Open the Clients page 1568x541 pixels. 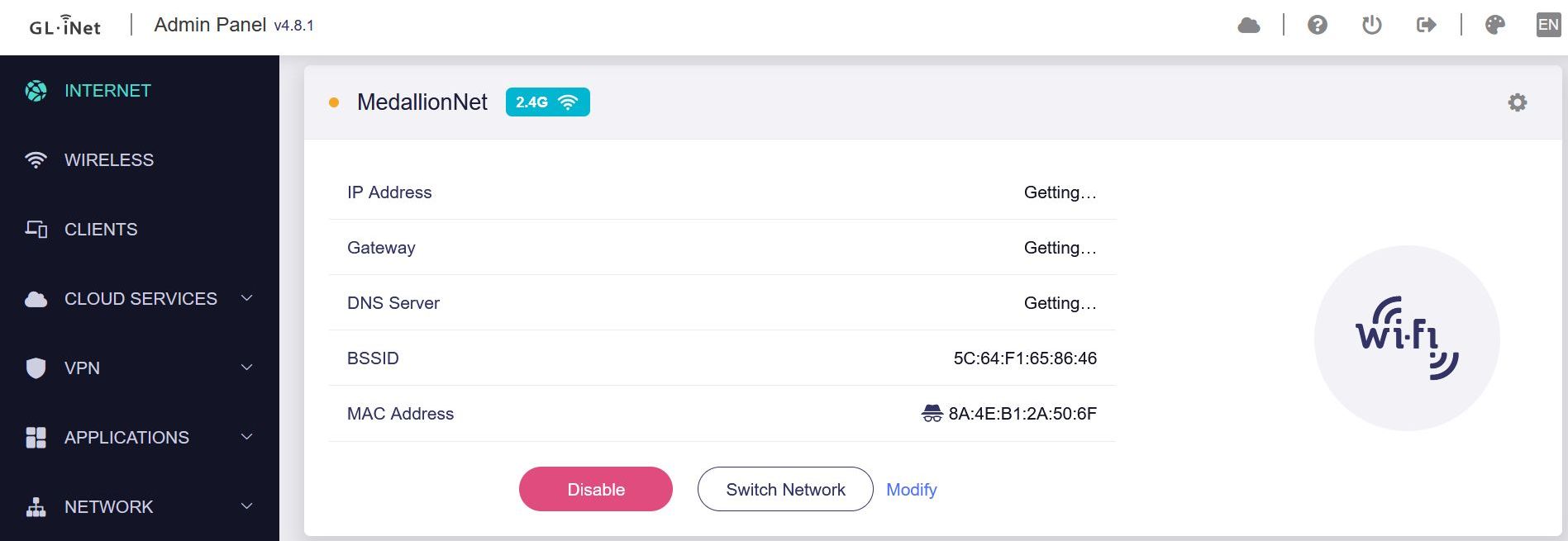(x=101, y=230)
